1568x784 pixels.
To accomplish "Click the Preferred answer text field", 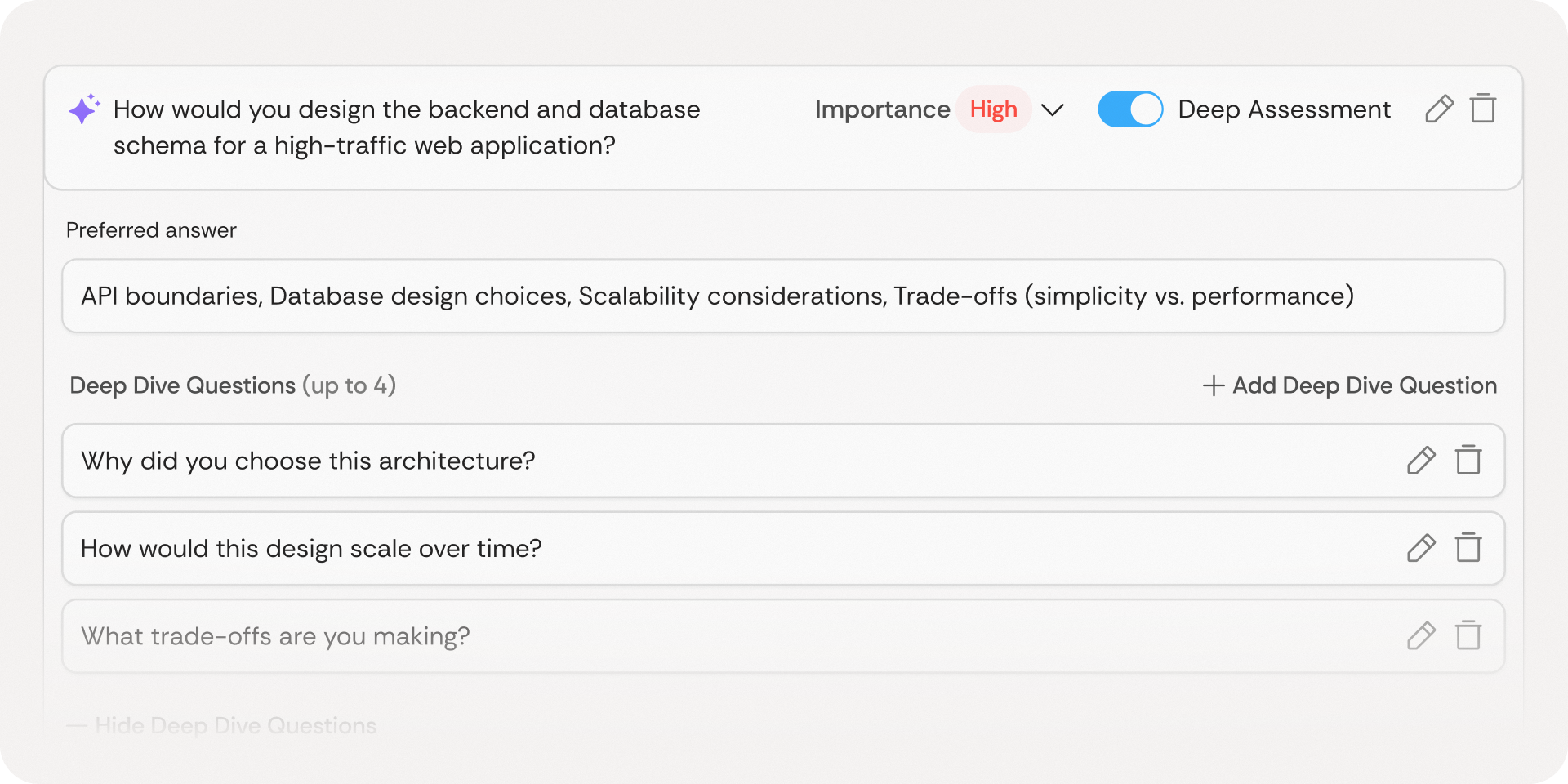I will click(x=782, y=296).
